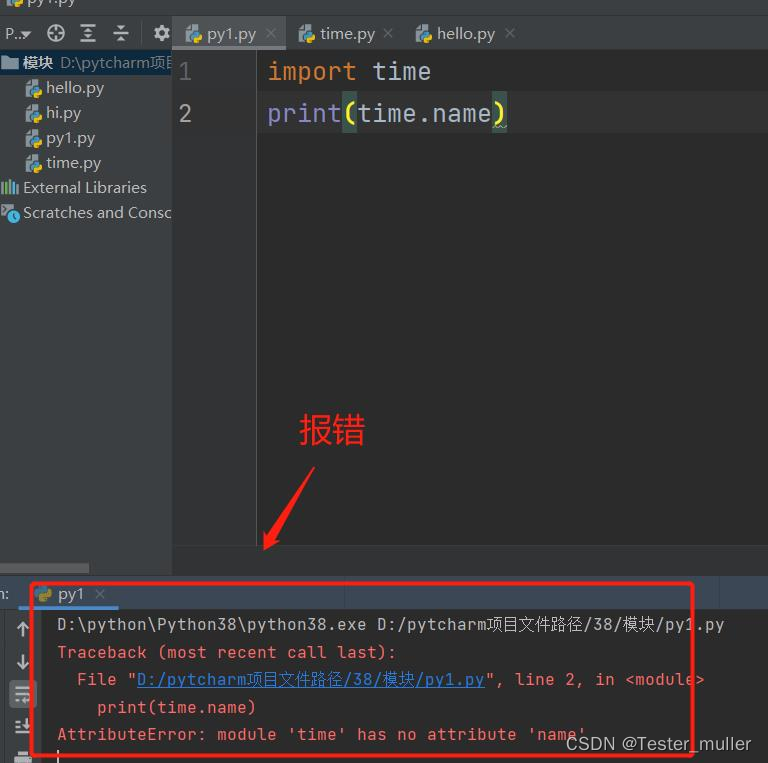Close the py1 run tab
Screen dimensions: 768x763
click(x=100, y=594)
